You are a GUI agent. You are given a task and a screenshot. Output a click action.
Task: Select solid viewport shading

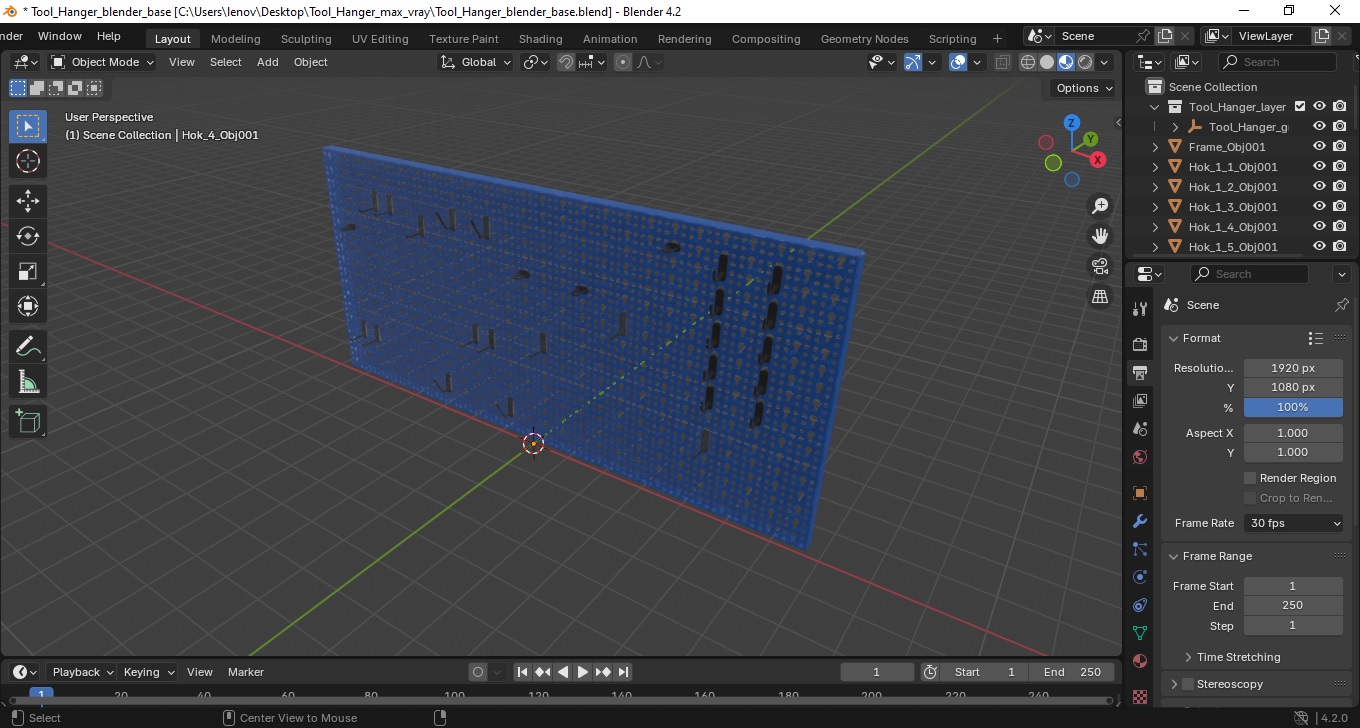(x=1047, y=62)
